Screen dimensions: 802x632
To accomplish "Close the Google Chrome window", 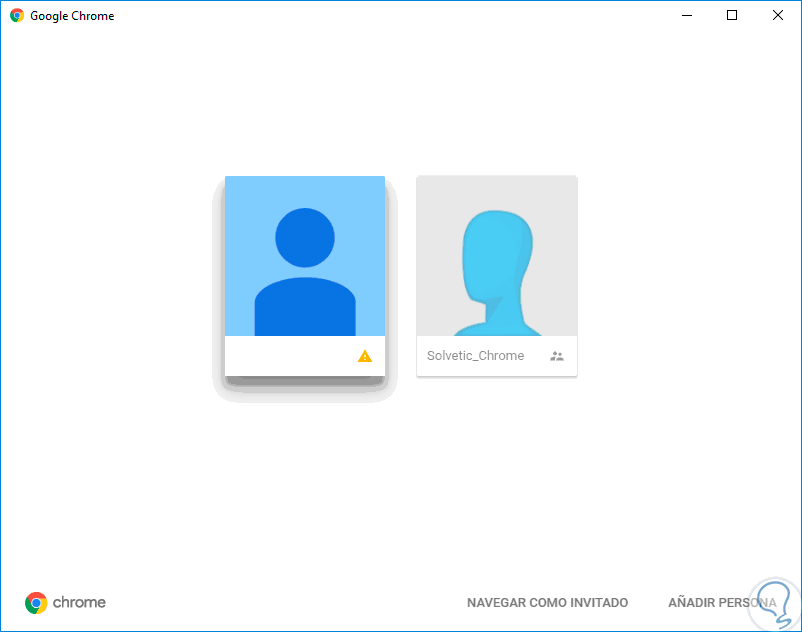I will tap(777, 15).
